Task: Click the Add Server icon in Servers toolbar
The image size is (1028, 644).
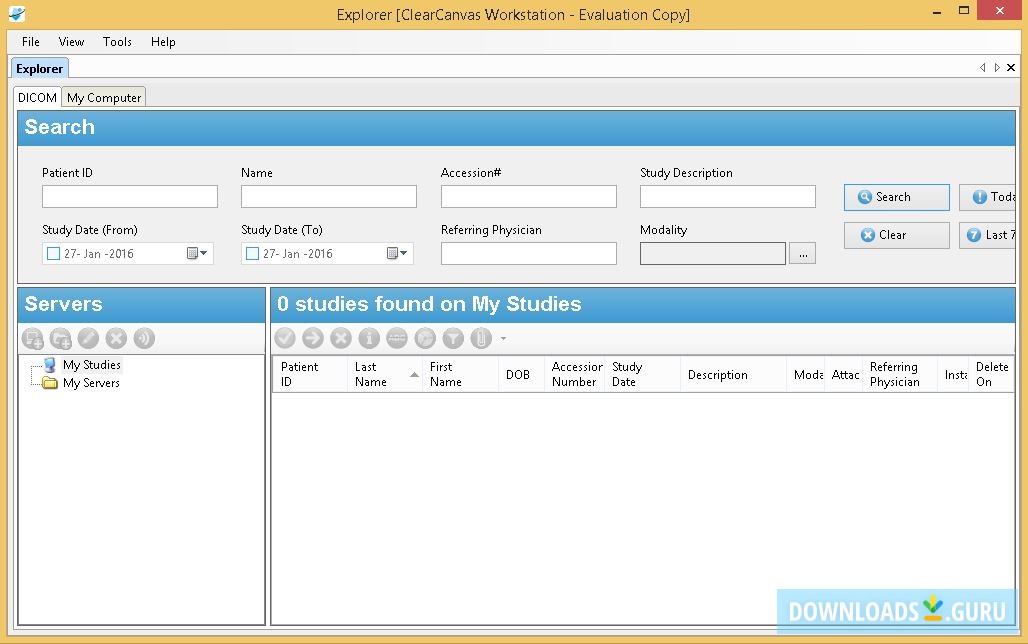Action: [x=33, y=338]
